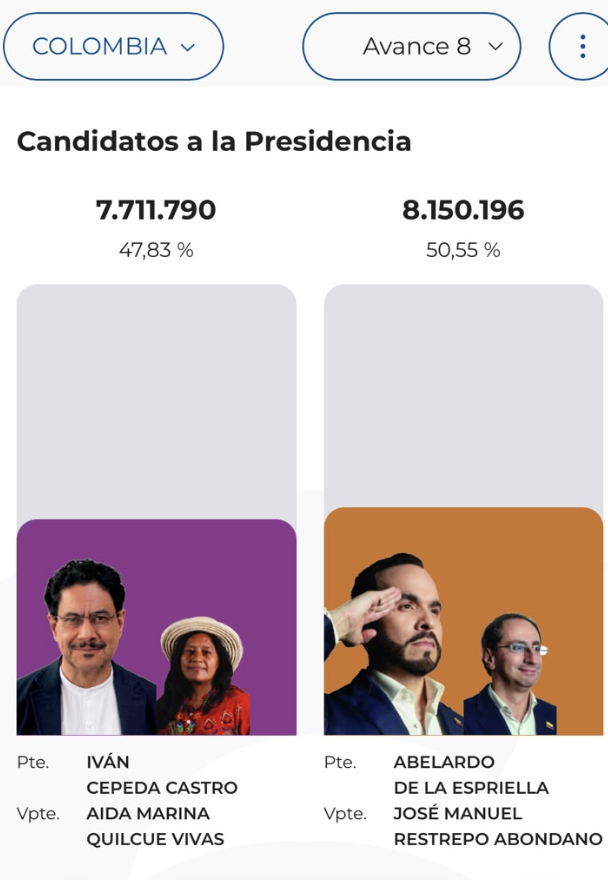
Task: Click the 7.711.790 vote count
Action: point(156,210)
